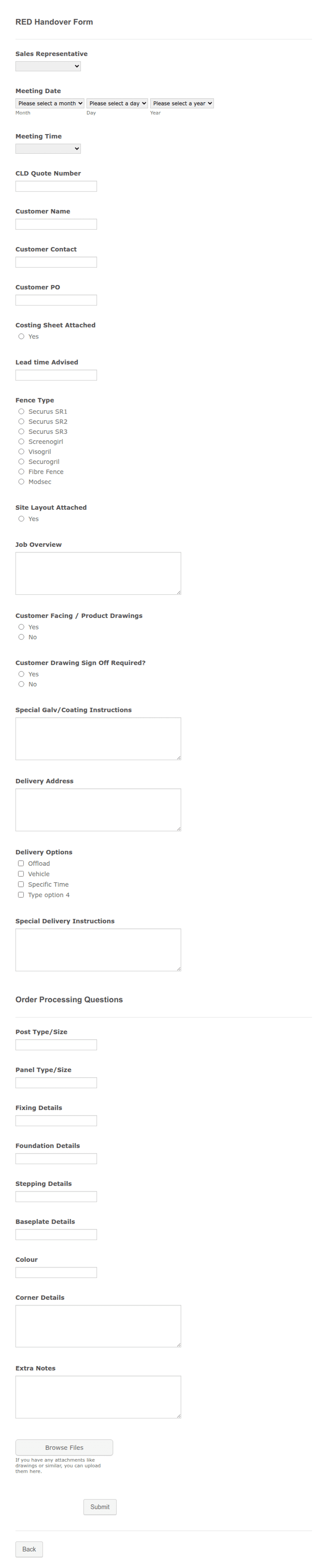Screen dimensions: 328x1568
Task: Open the Sales Representative dropdown
Action: [x=48, y=66]
